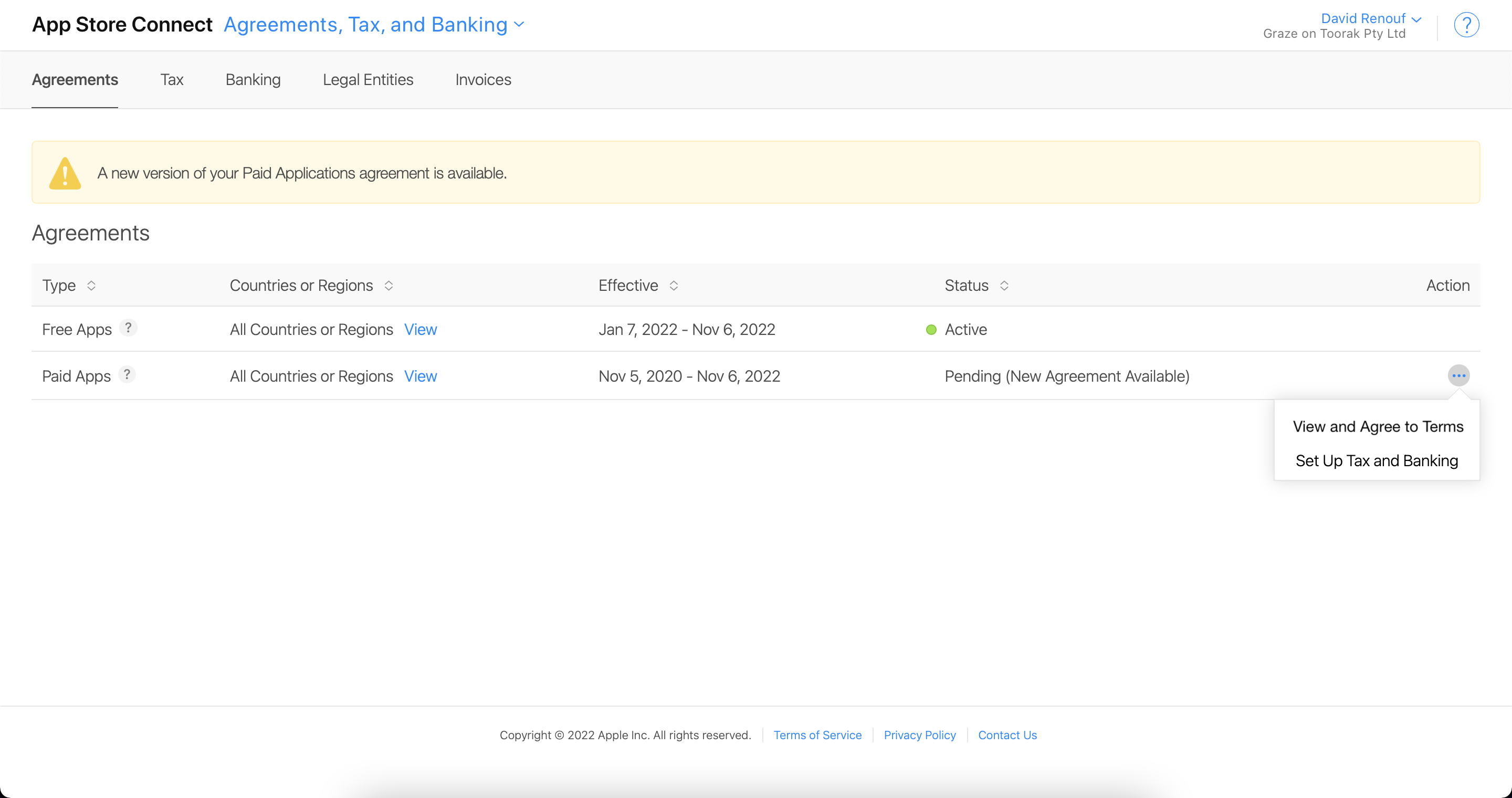Sort by Countries or Regions column arrows
Viewport: 1512px width, 798px height.
[388, 286]
